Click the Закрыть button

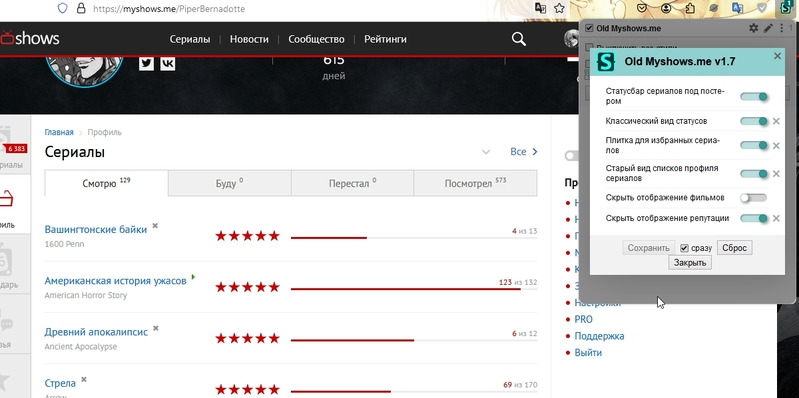coord(690,263)
